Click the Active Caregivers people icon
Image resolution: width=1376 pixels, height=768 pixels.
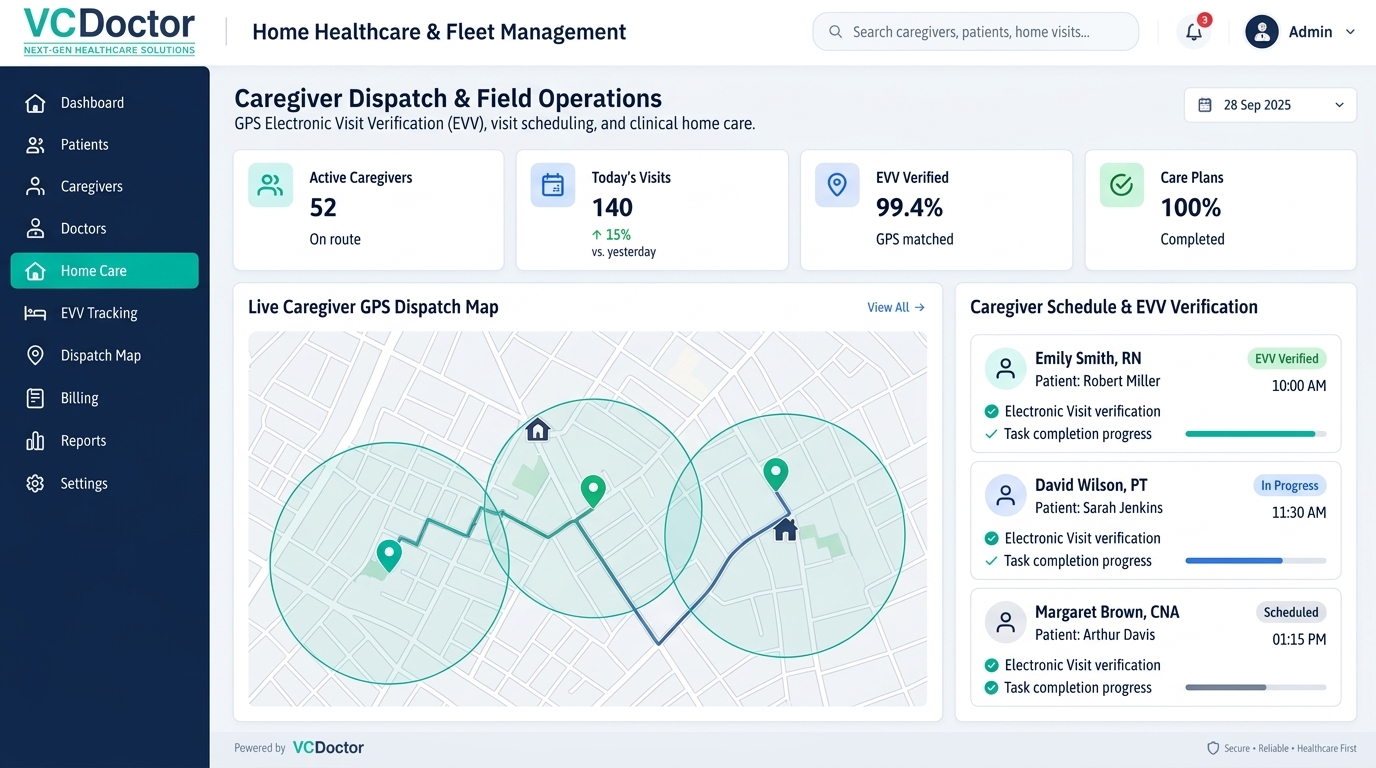(x=270, y=185)
